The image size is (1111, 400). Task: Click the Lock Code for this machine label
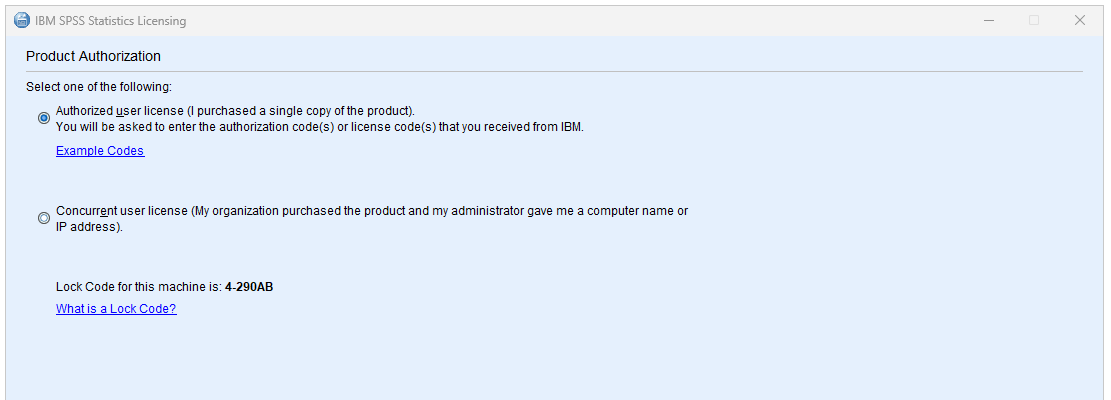(x=138, y=287)
